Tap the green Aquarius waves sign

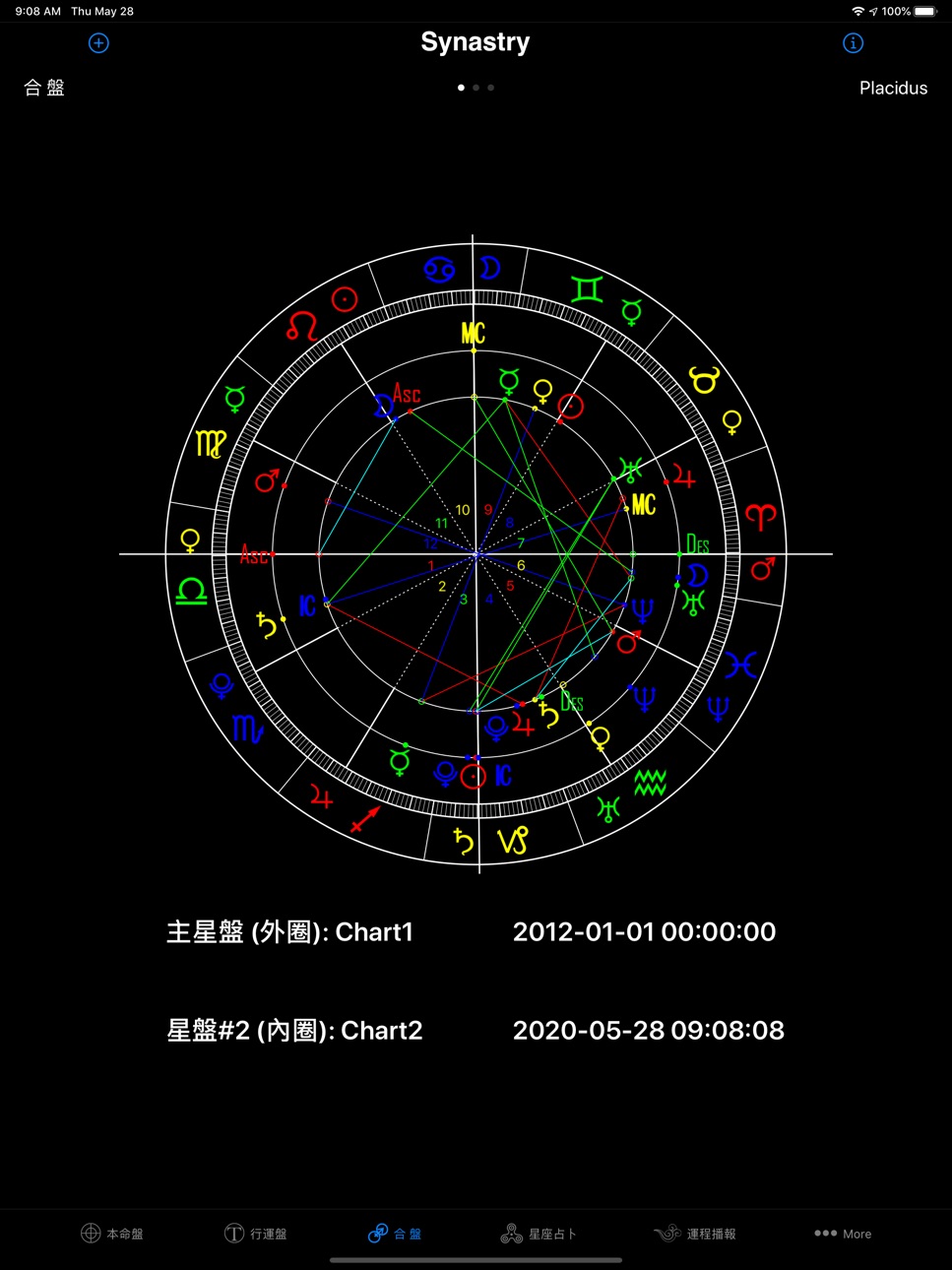pyautogui.click(x=650, y=784)
